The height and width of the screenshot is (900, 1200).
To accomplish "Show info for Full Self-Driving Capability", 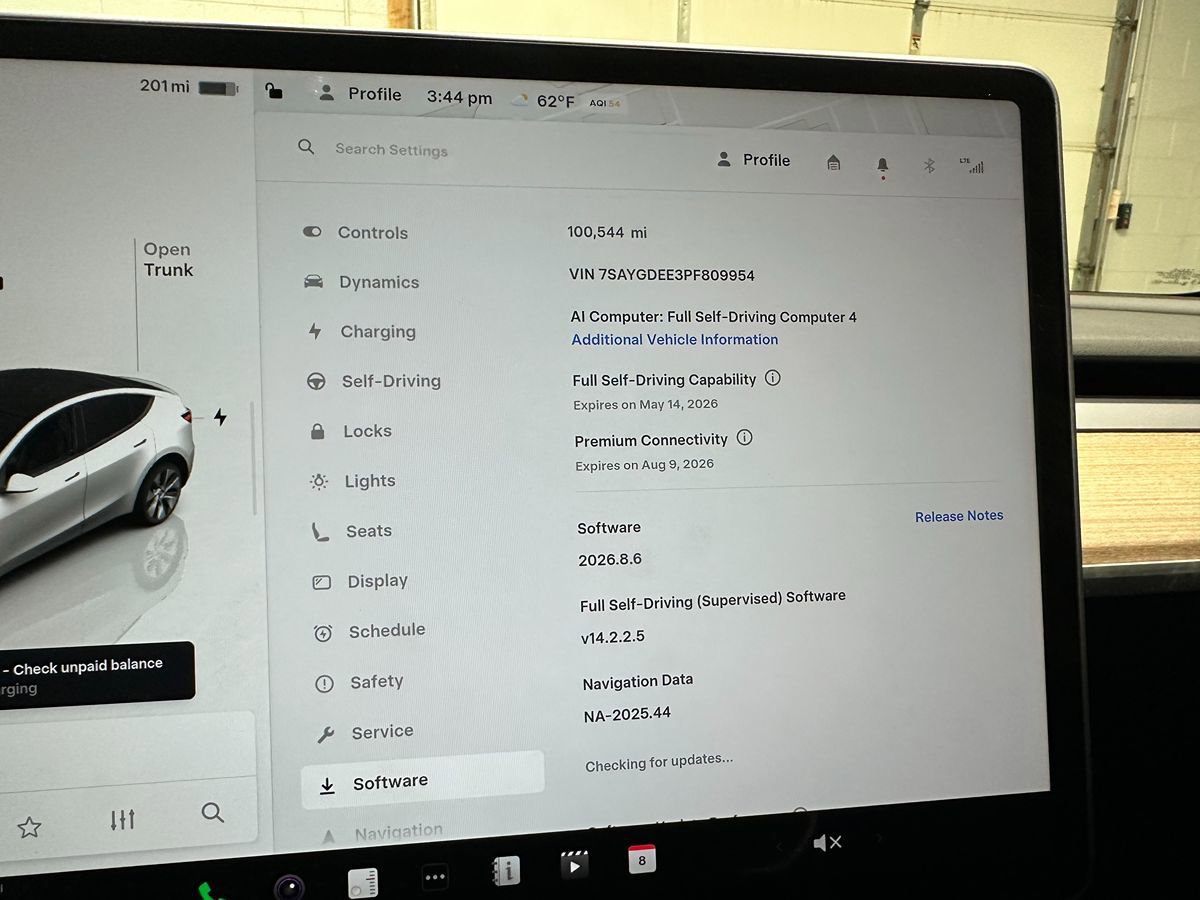I will [772, 378].
